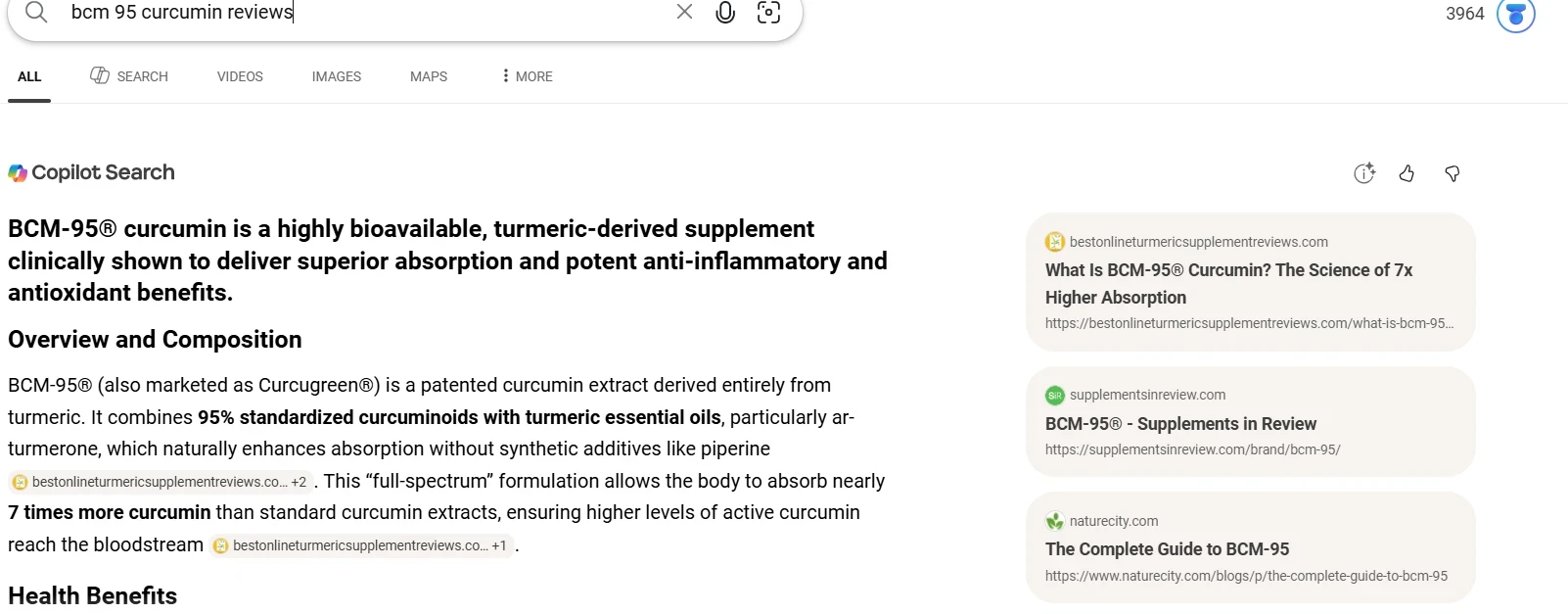
Task: Open the first bestonlineturmericsupplementreviews citation chip +2
Action: 160,482
